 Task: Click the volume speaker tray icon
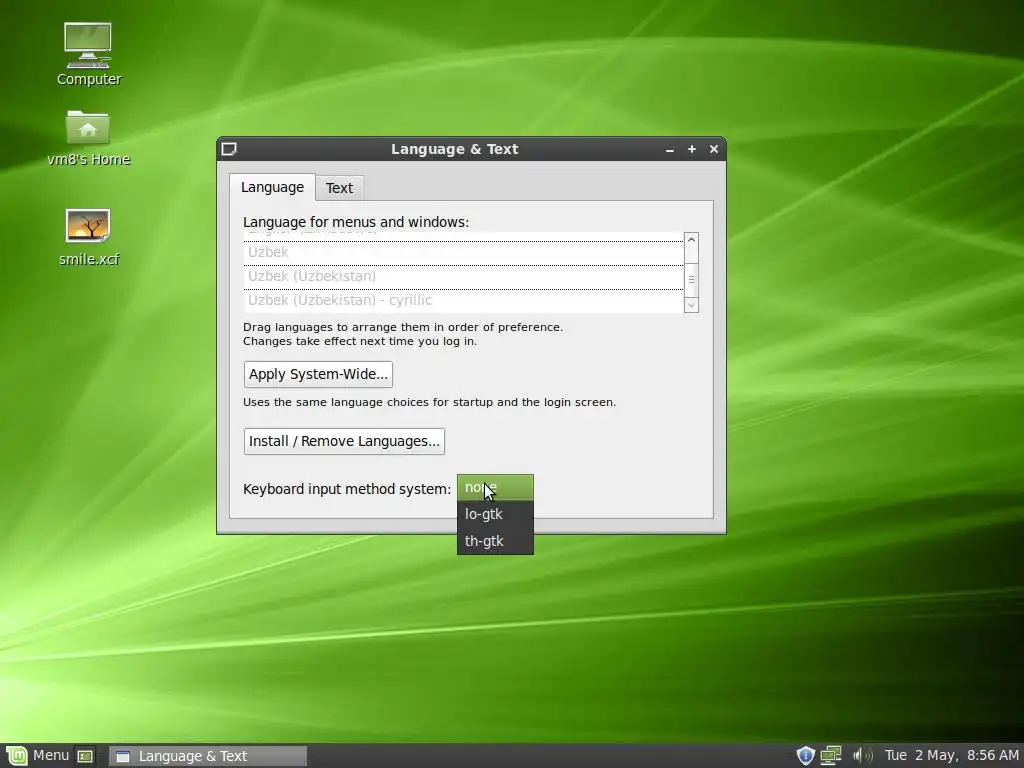pyautogui.click(x=862, y=756)
